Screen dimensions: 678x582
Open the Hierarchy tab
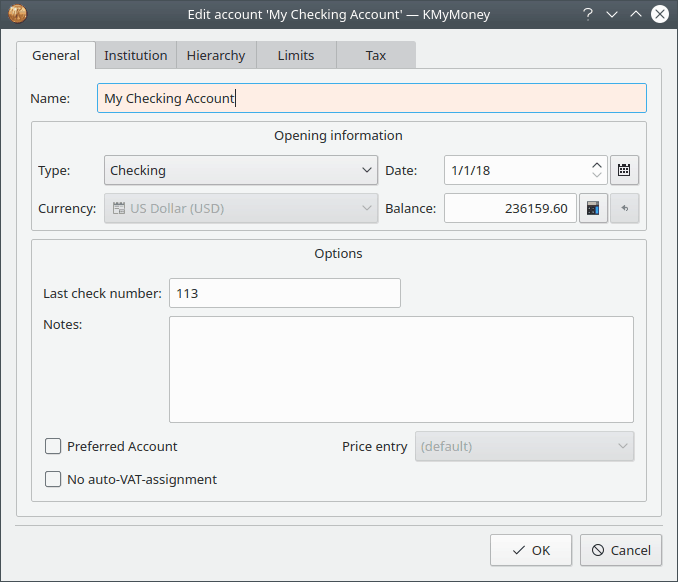coord(216,56)
